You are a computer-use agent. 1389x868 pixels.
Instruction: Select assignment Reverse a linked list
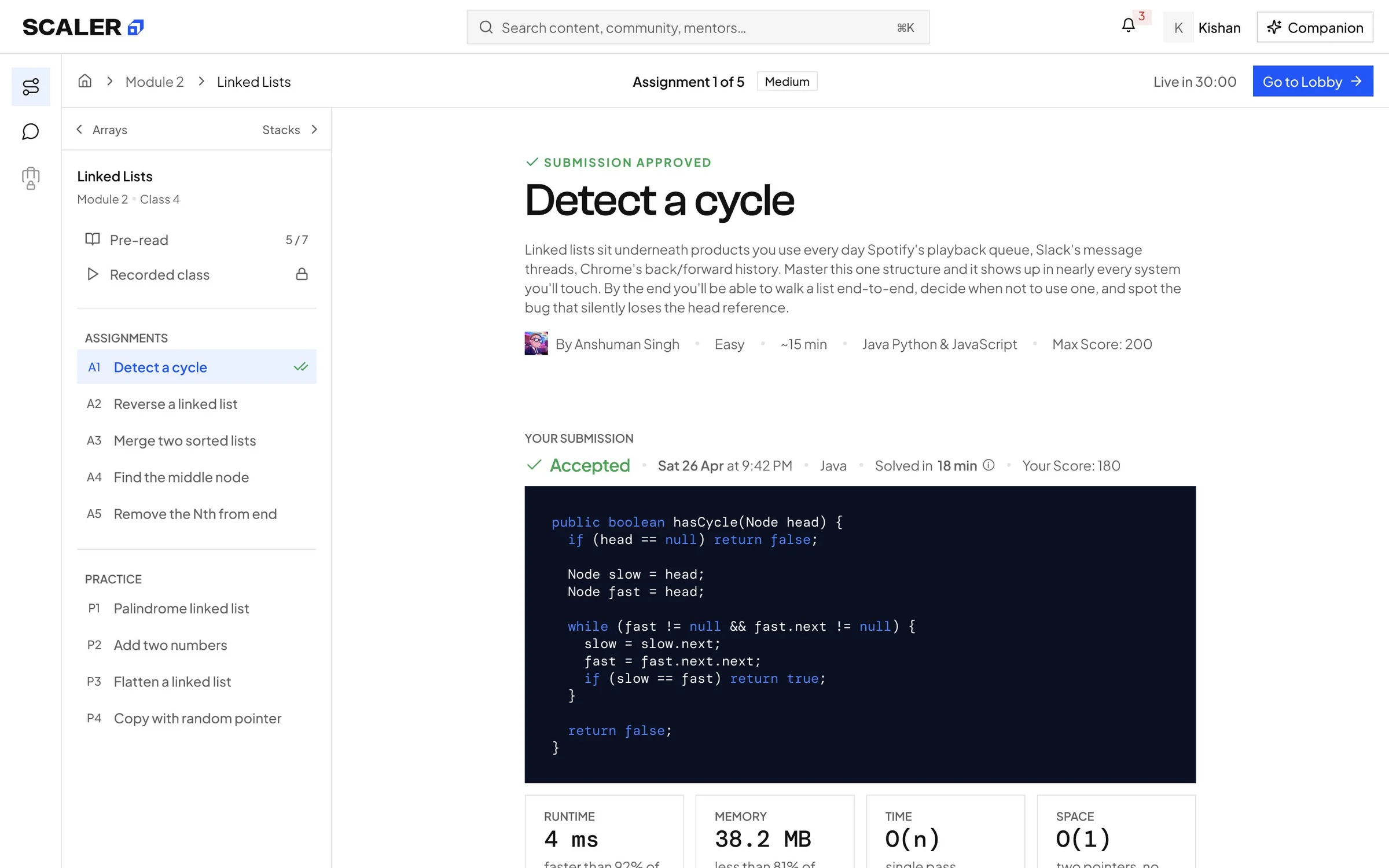pos(197,403)
